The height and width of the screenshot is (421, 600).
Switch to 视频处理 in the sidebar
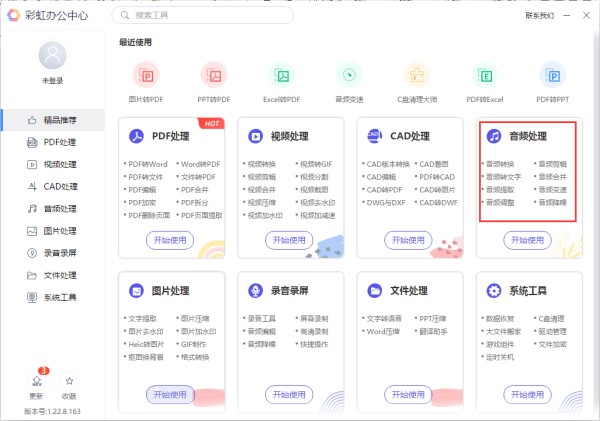coord(52,165)
